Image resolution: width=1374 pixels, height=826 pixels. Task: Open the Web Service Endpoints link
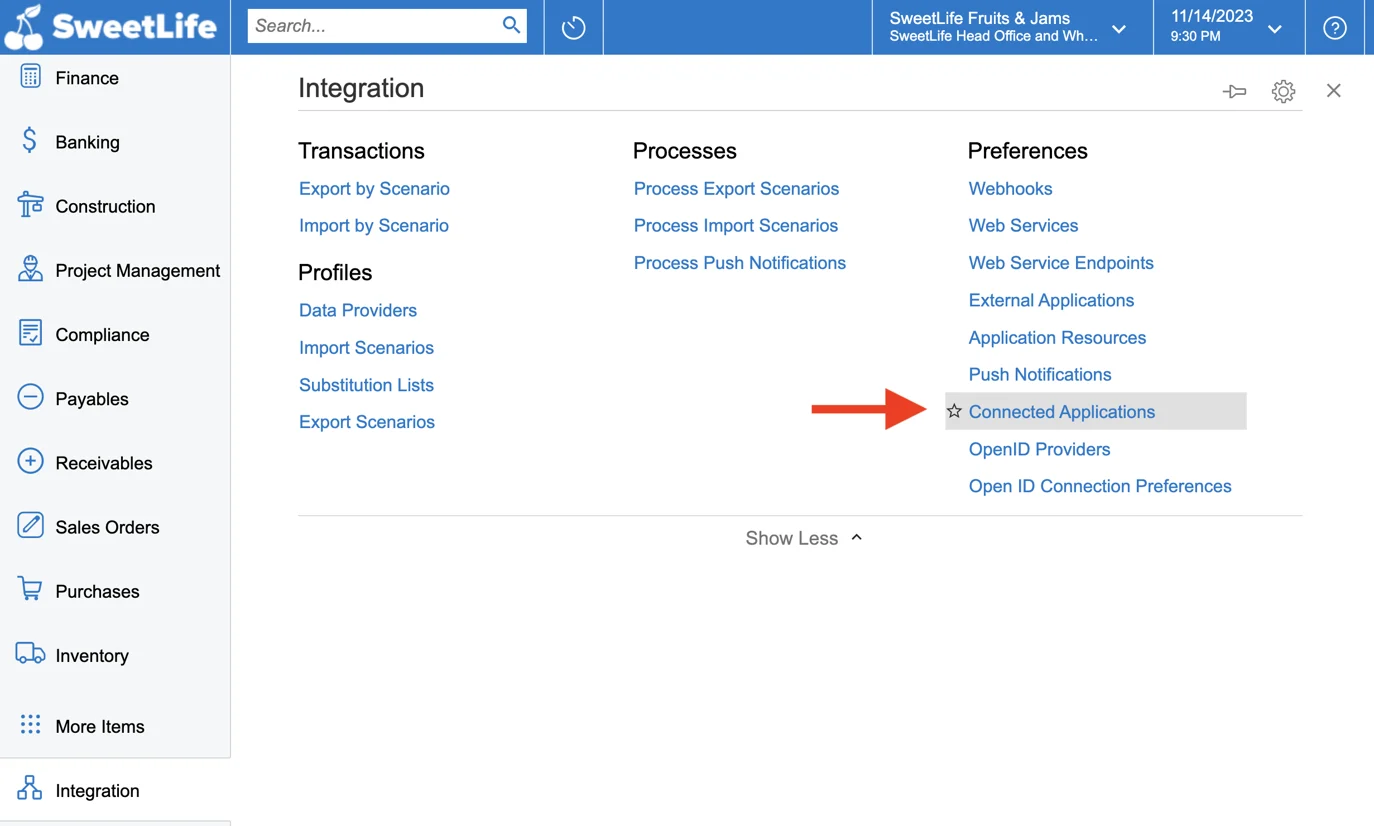coord(1061,263)
